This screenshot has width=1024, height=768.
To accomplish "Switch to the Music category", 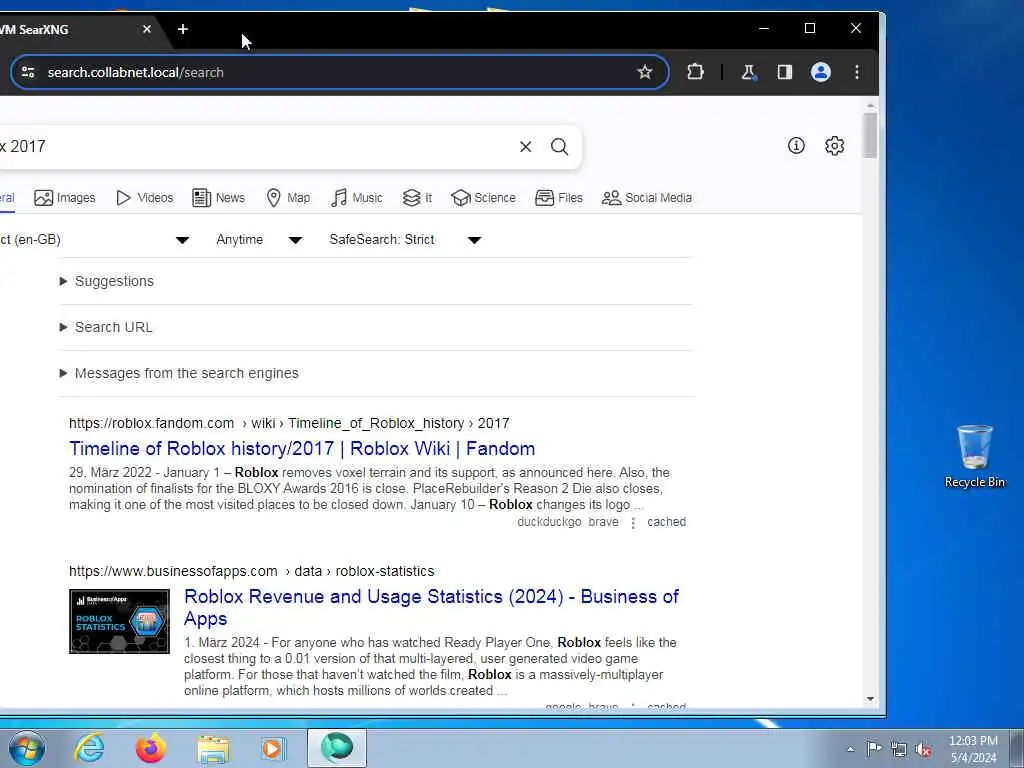I will [x=357, y=198].
